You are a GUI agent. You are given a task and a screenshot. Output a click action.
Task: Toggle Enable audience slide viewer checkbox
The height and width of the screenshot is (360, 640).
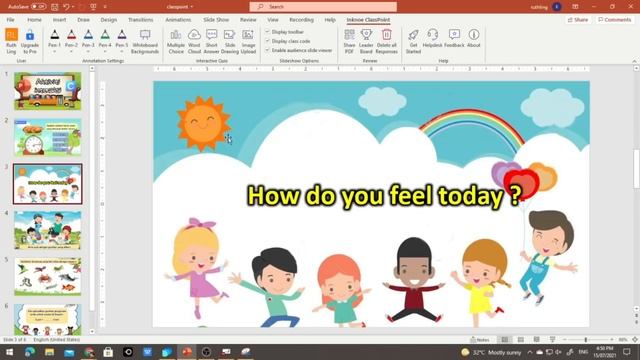[x=268, y=50]
